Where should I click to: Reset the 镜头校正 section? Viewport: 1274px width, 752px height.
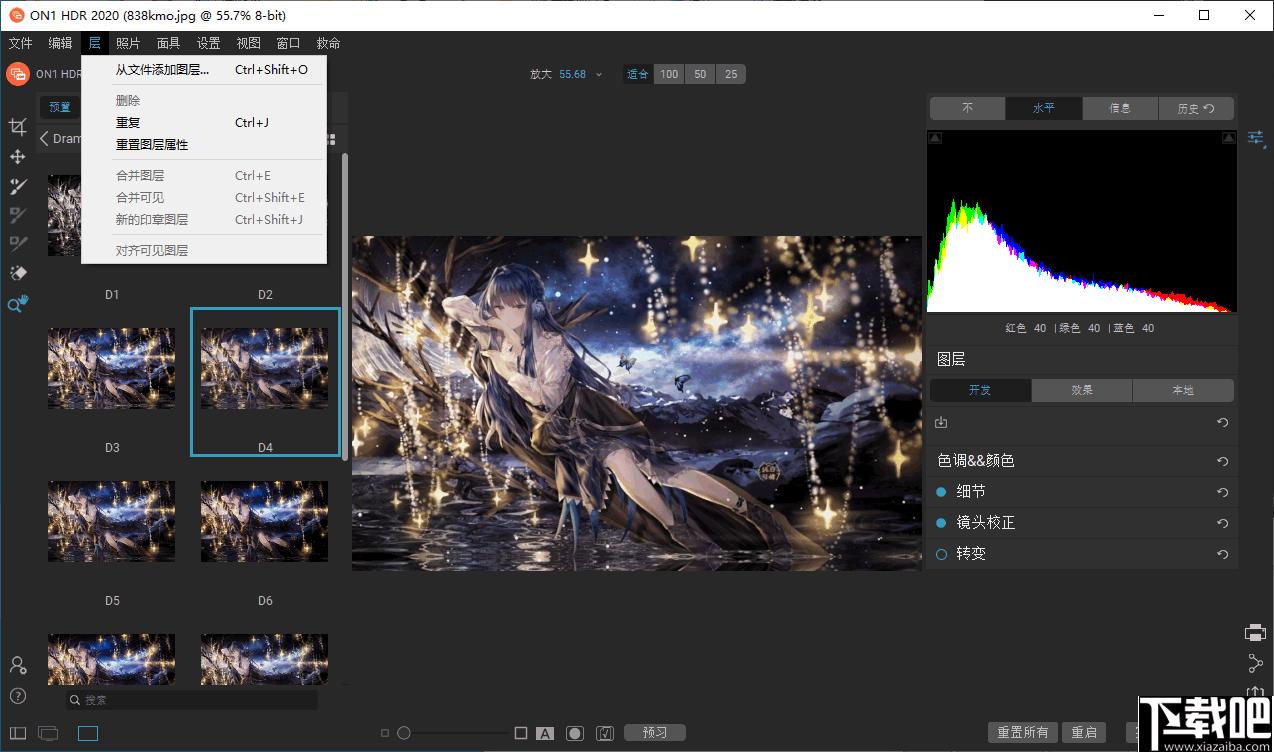tap(1222, 523)
